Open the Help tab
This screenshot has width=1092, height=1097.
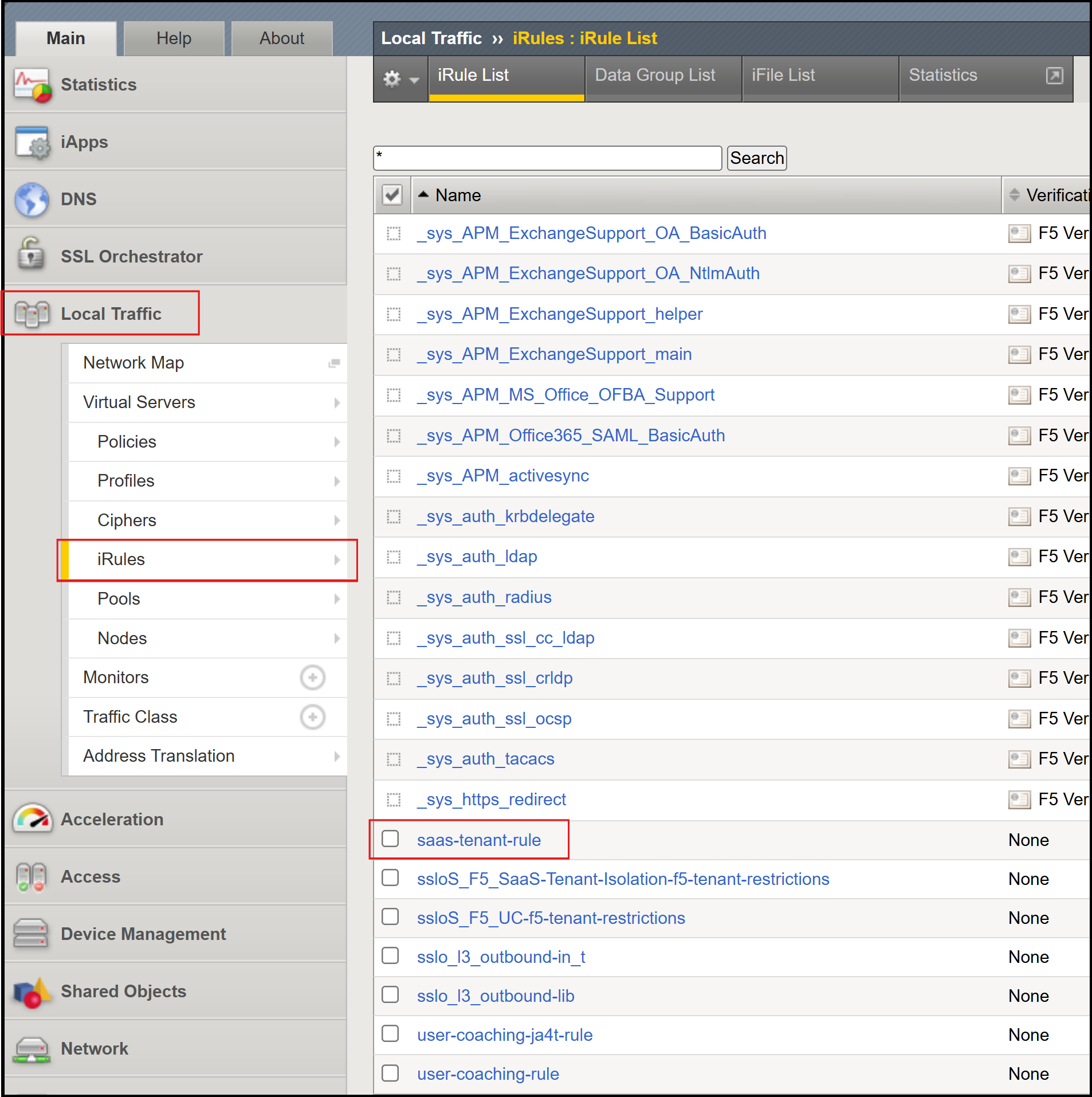click(174, 38)
